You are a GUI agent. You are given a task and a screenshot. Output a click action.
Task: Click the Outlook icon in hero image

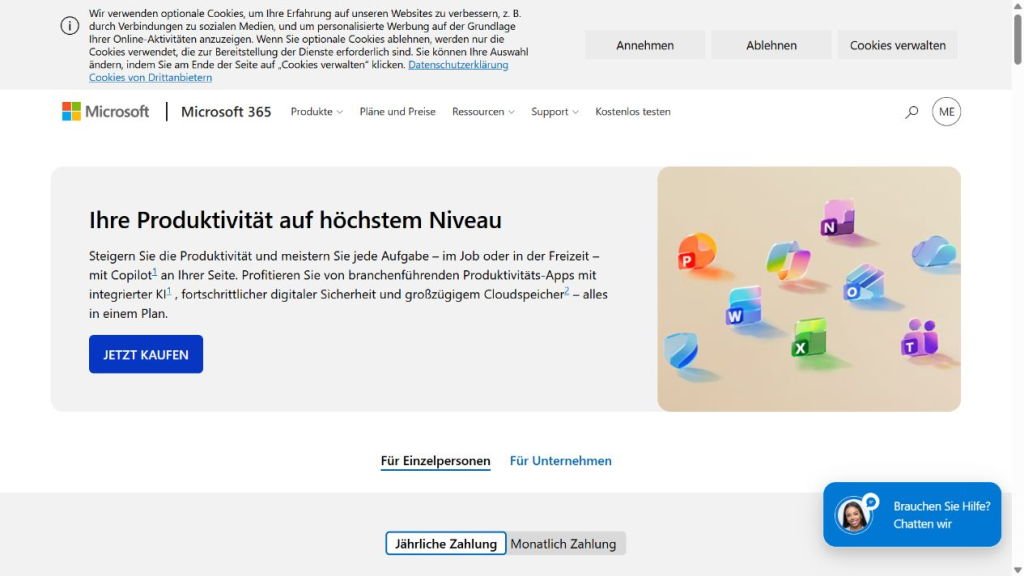pyautogui.click(x=863, y=282)
